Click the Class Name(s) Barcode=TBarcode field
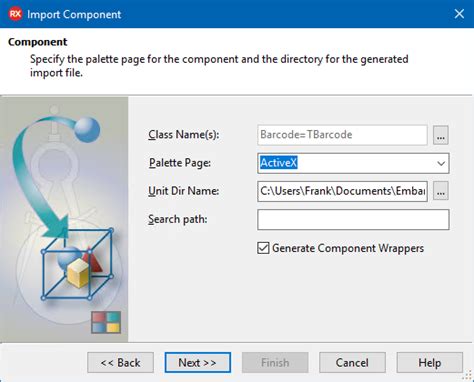Viewport: 474px width, 382px height. point(342,135)
